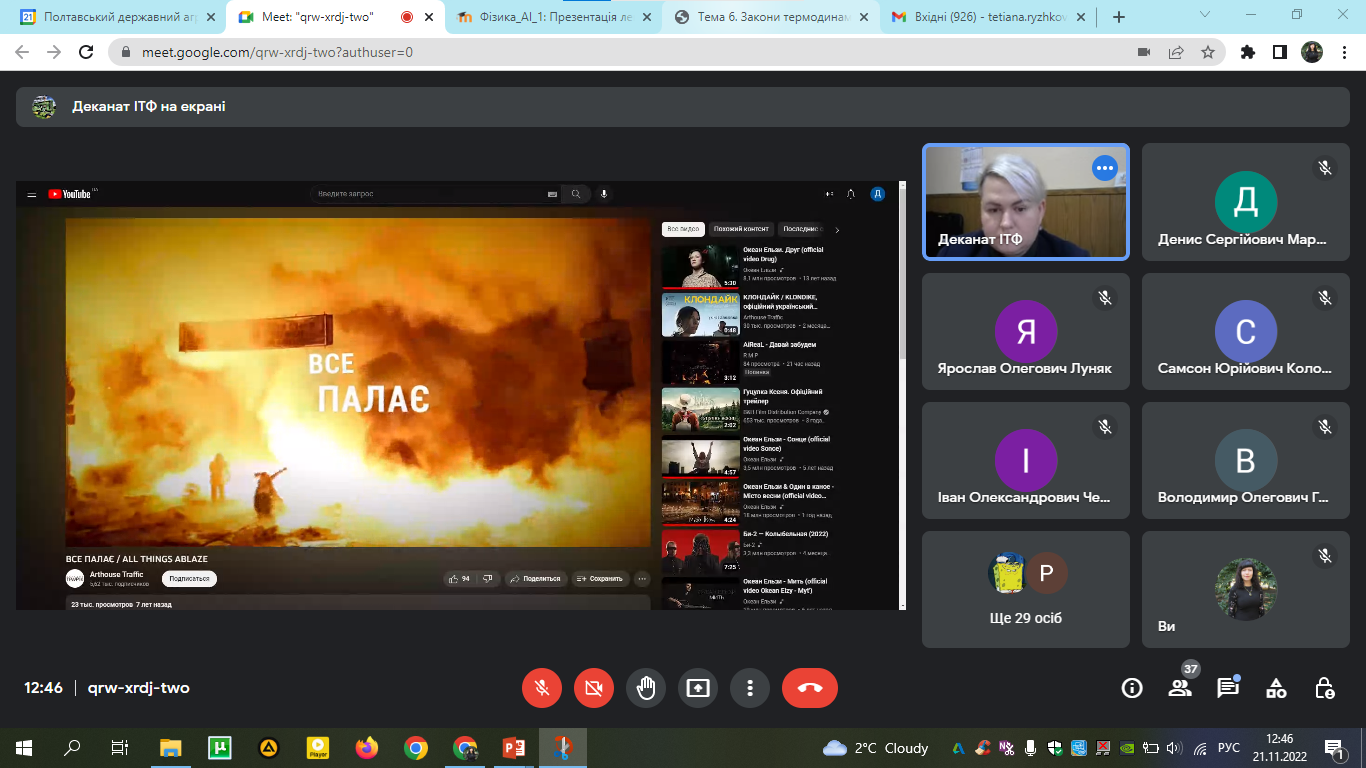This screenshot has height=768, width=1366.
Task: Open battery status tray icon
Action: tap(1151, 747)
